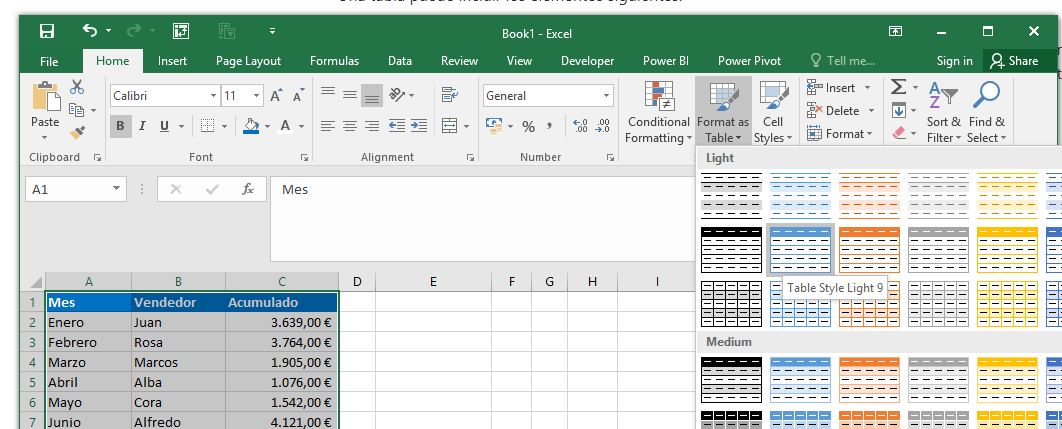Decrease font size with small A icon

point(298,96)
